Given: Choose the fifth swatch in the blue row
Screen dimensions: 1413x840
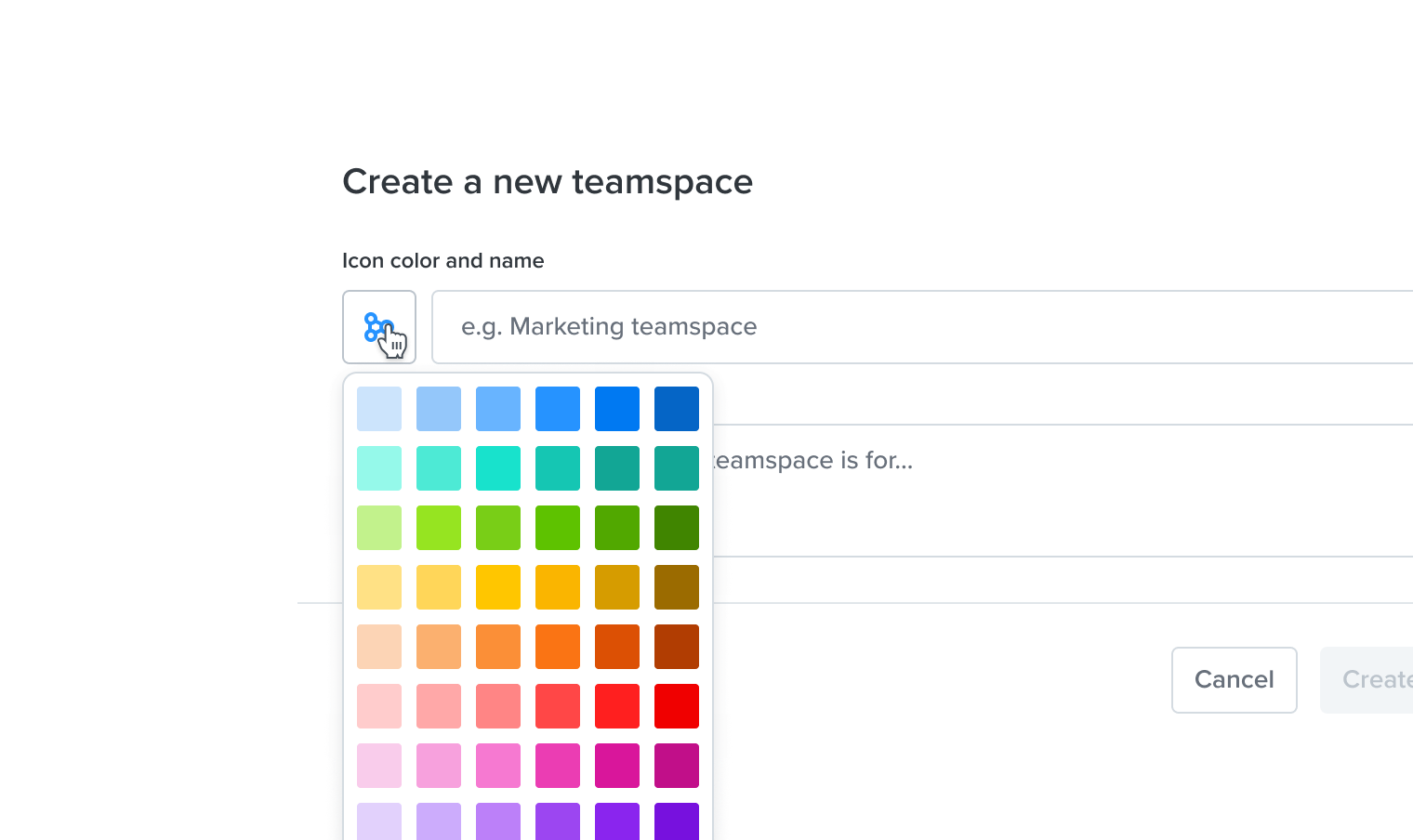Looking at the screenshot, I should 617,409.
